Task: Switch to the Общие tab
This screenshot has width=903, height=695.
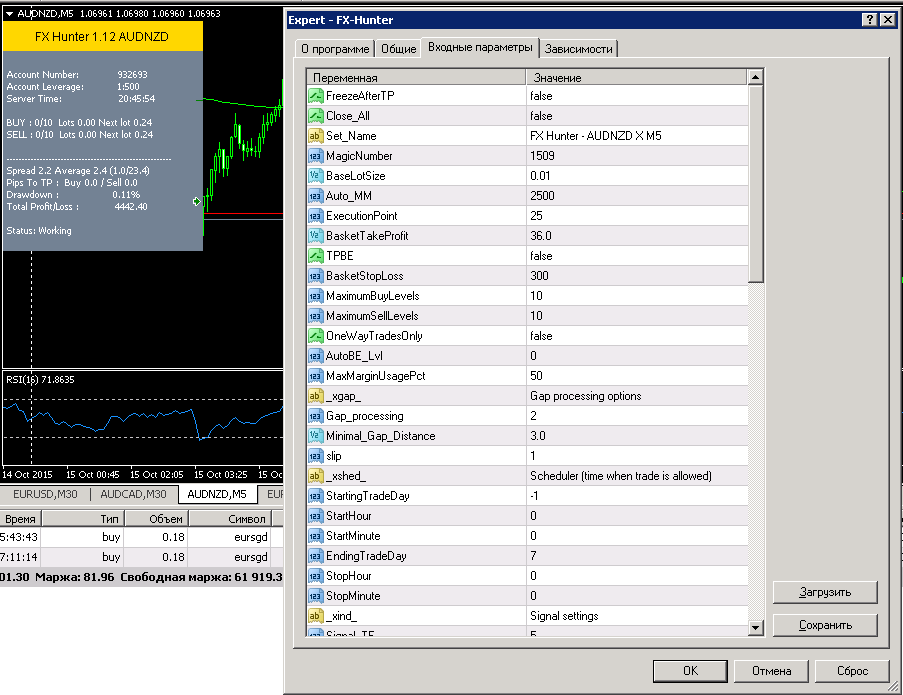Action: tap(399, 49)
